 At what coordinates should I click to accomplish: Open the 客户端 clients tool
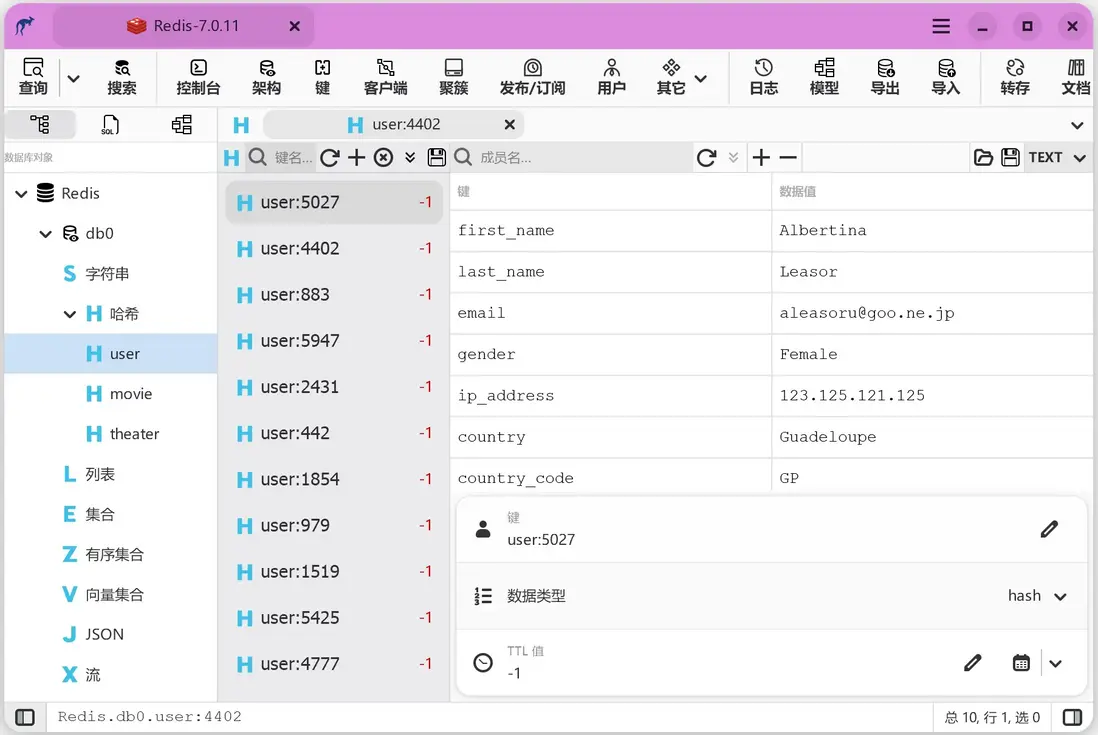pyautogui.click(x=385, y=77)
